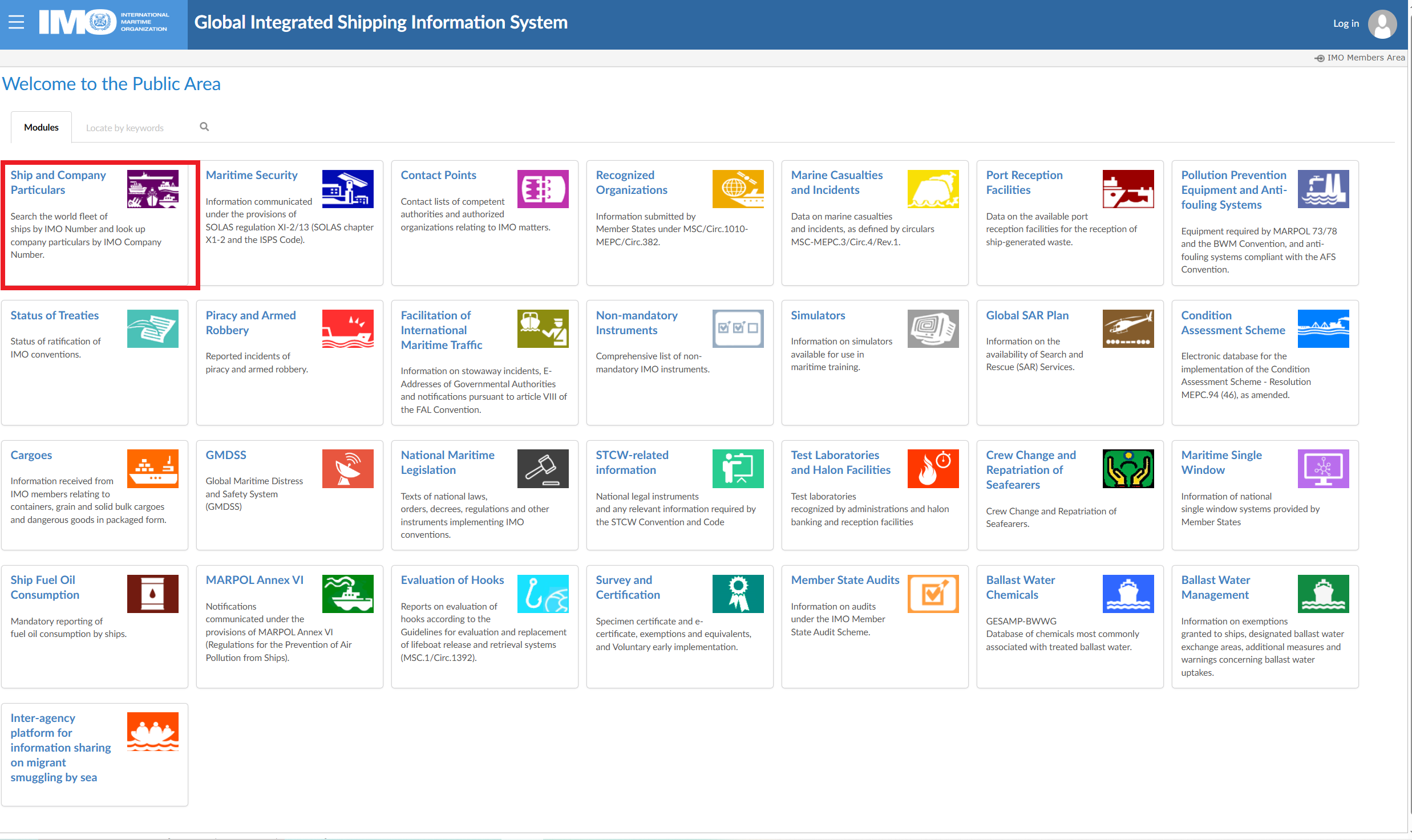
Task: Select the Modules tab
Action: click(x=41, y=127)
